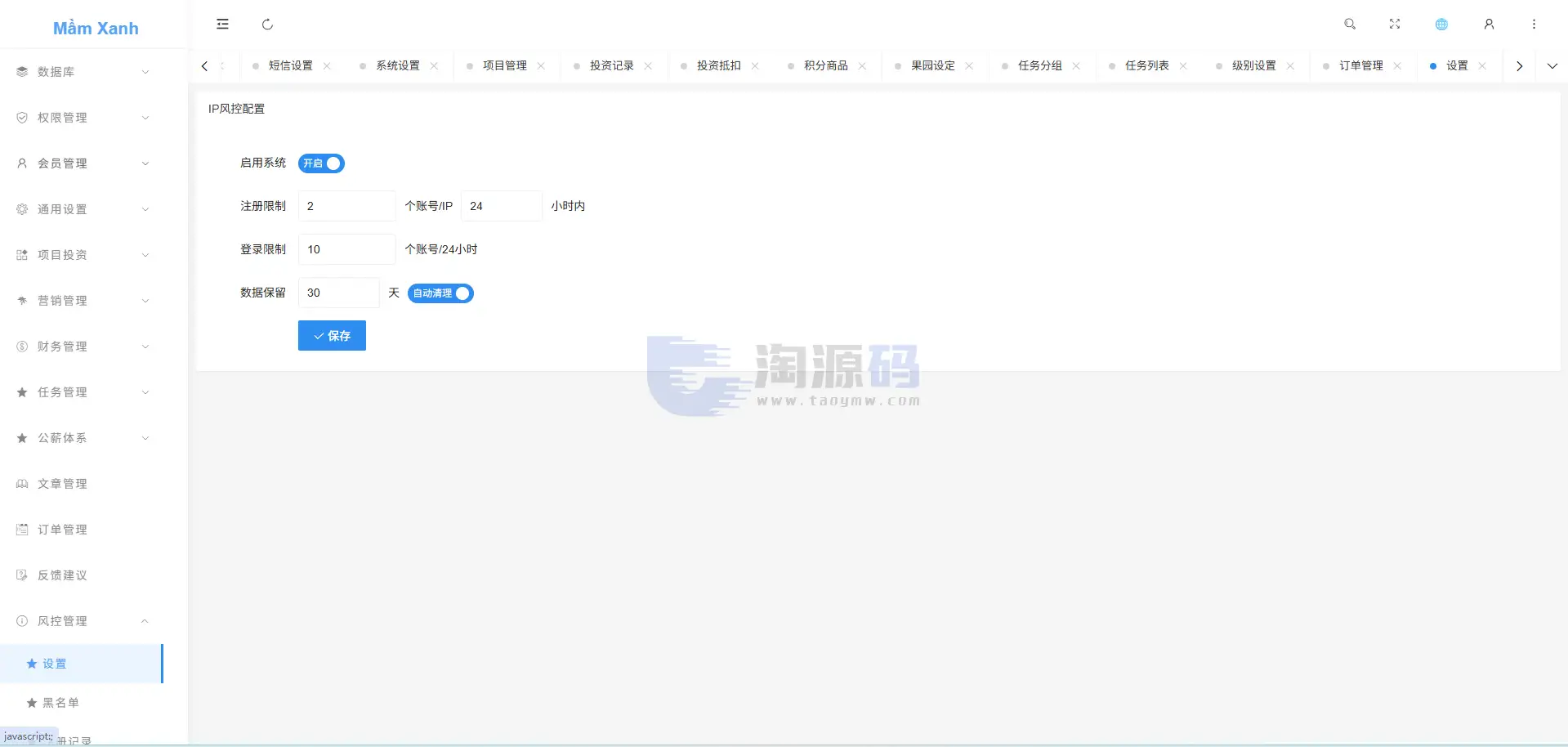Focus the 登录限制 input field
The width and height of the screenshot is (1568, 747).
pos(346,249)
